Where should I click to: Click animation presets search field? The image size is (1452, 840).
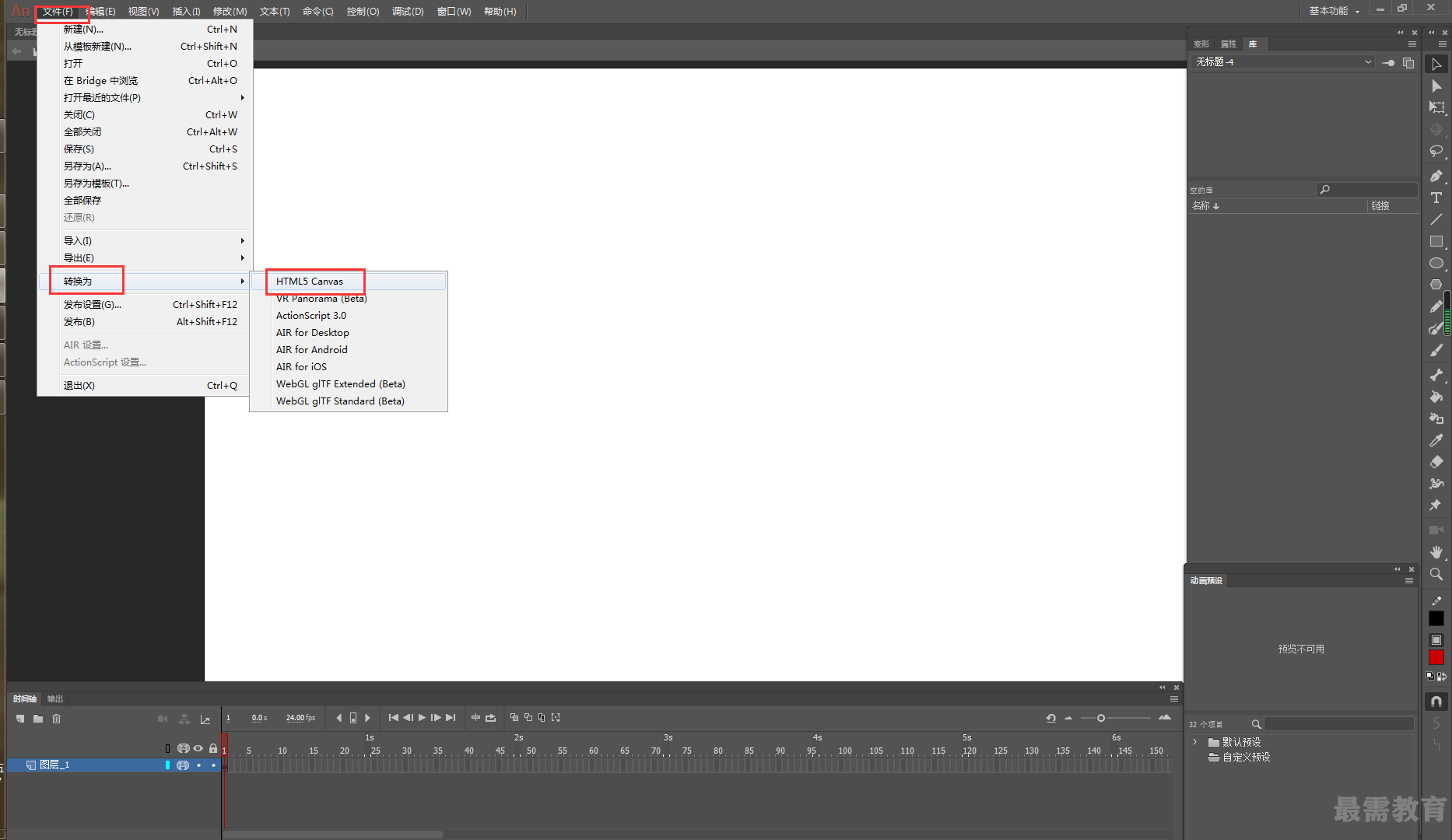(x=1338, y=724)
